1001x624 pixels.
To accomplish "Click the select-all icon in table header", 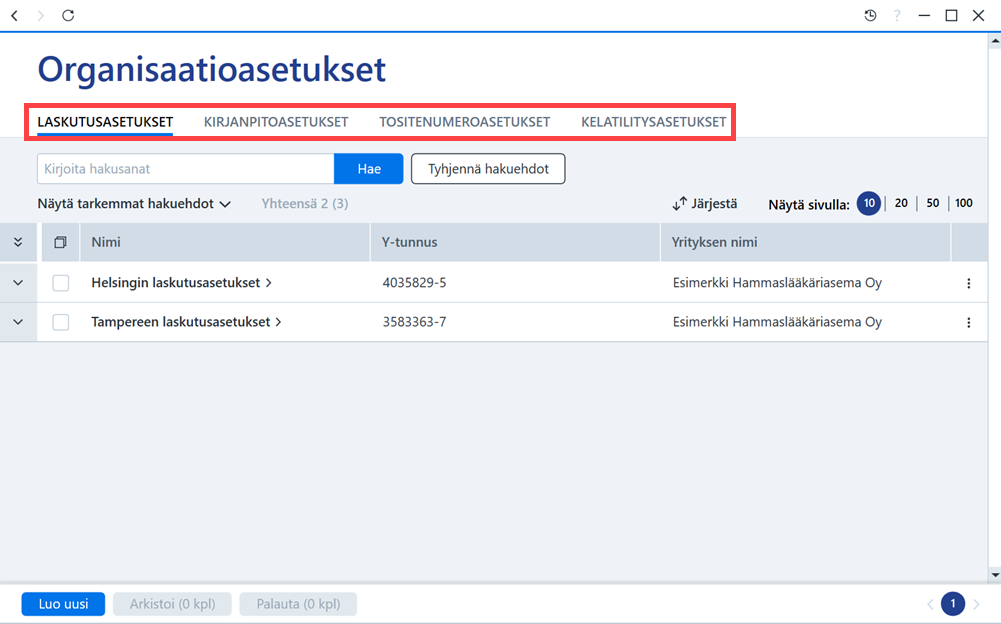I will pyautogui.click(x=61, y=242).
